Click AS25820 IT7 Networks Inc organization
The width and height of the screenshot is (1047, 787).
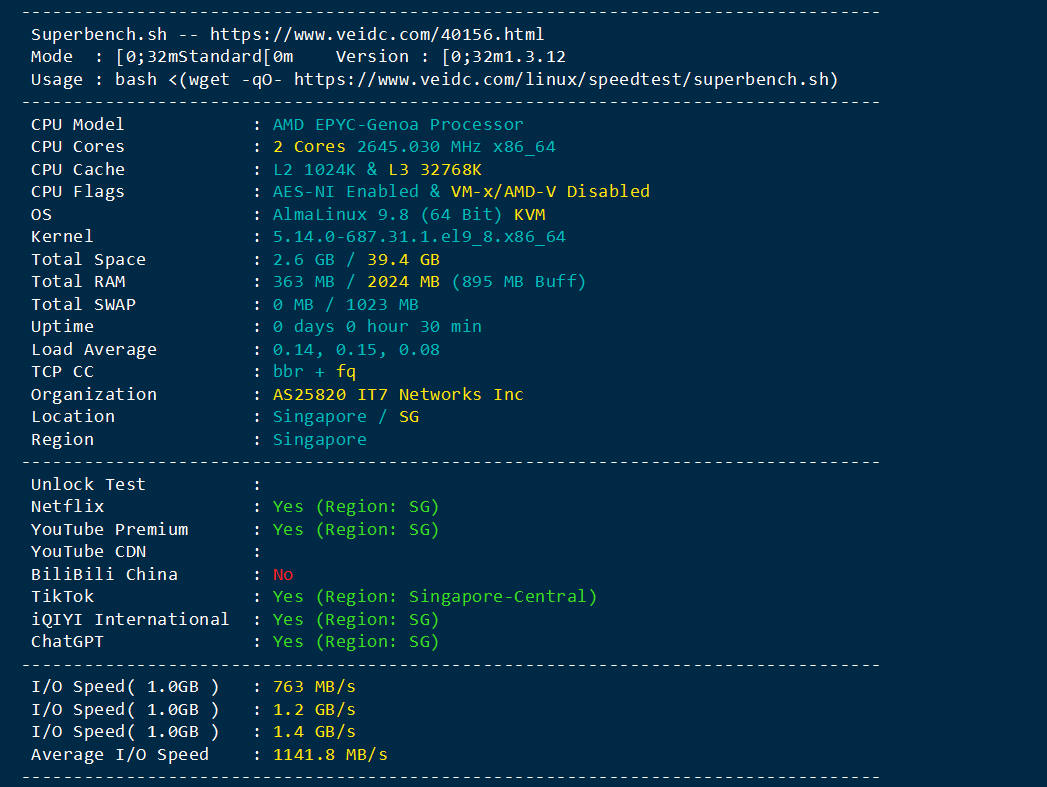pos(398,395)
